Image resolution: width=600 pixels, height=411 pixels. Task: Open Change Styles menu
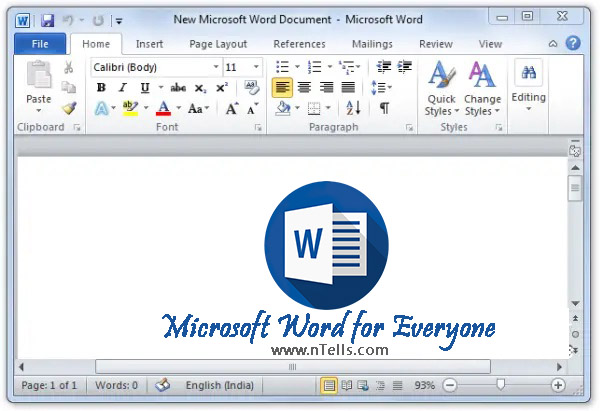point(482,89)
